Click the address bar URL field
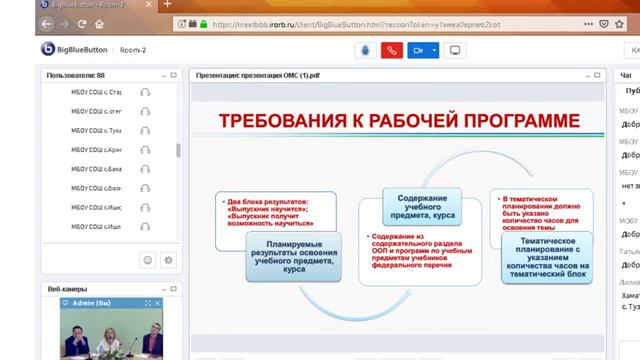 click(356, 24)
